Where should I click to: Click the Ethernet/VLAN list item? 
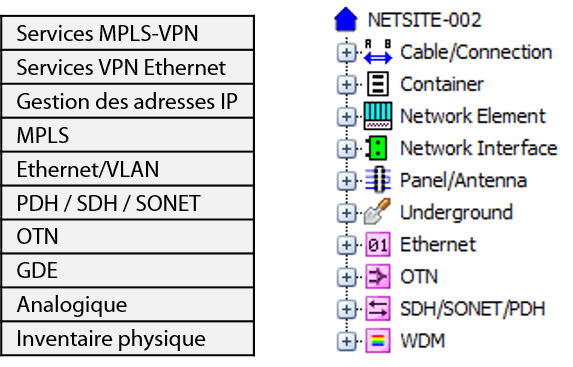128,169
